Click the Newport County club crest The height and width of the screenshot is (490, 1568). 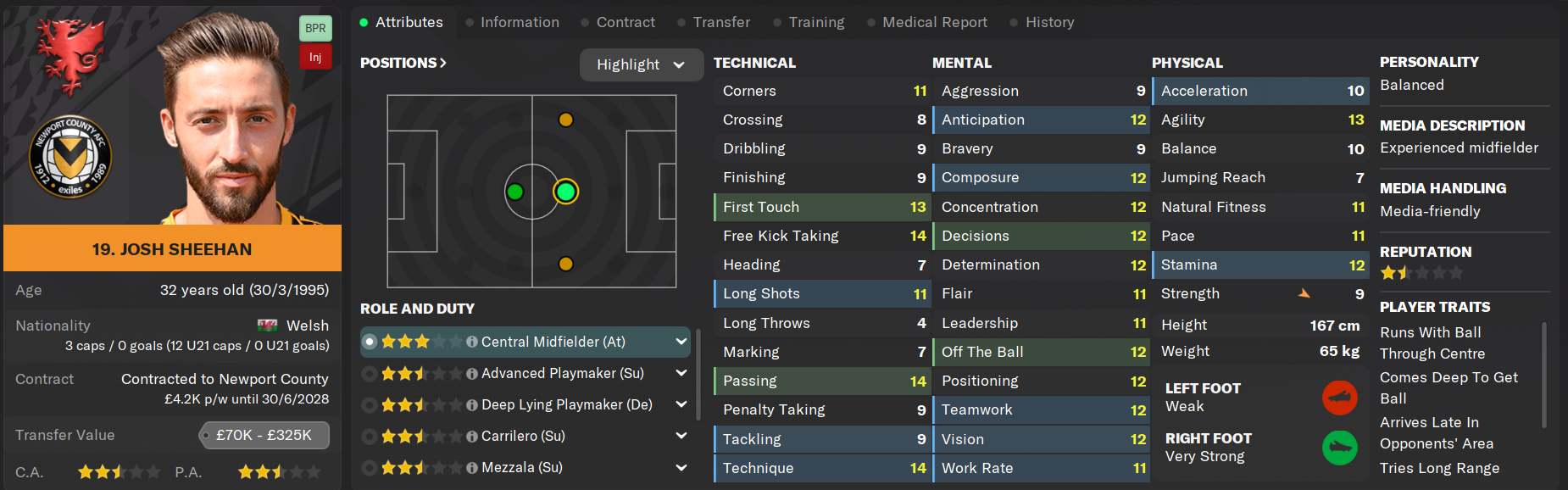tap(70, 157)
